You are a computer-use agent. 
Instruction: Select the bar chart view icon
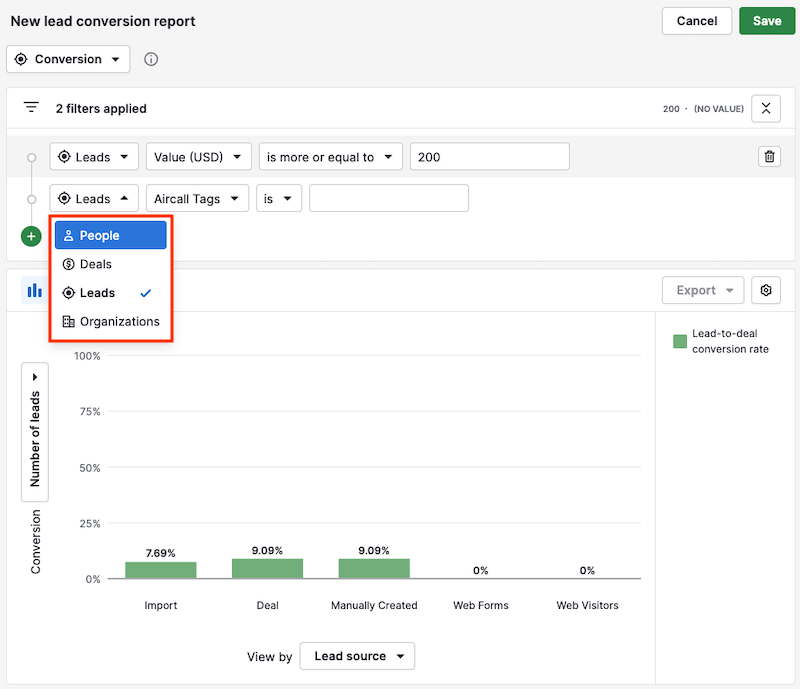point(35,290)
